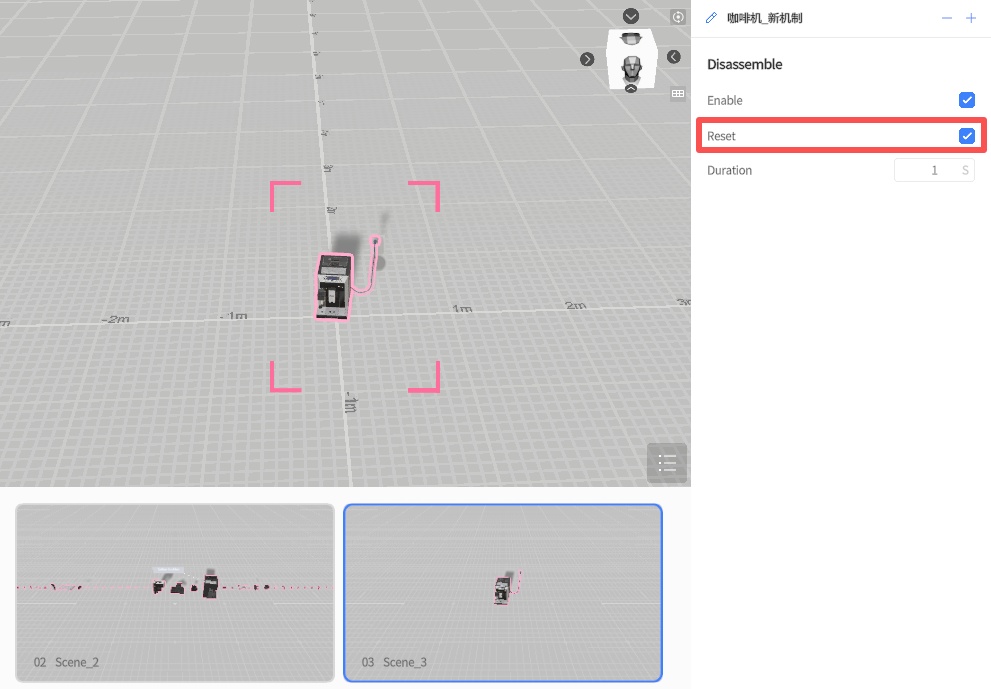Viewport: 991px width, 689px height.
Task: Click the down chevron above view cube
Action: (631, 16)
